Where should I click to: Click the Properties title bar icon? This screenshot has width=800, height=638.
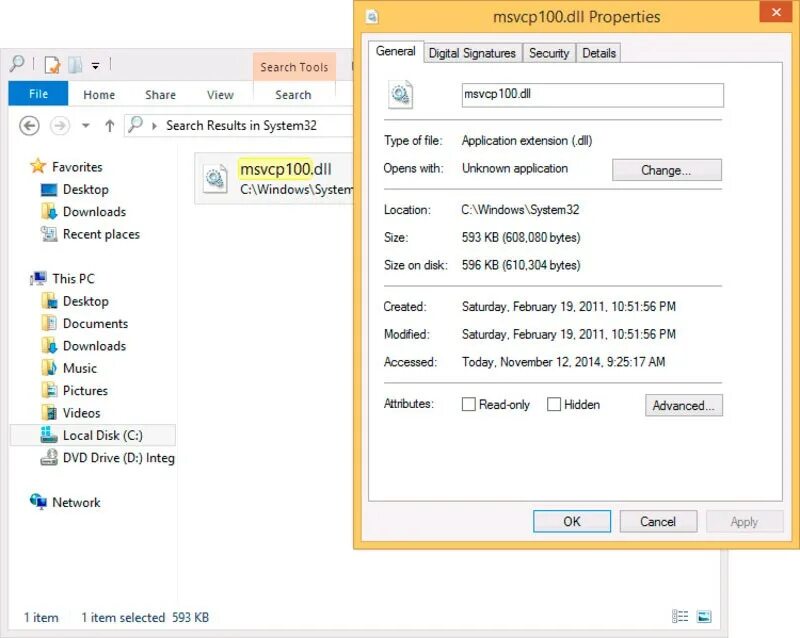[x=372, y=17]
